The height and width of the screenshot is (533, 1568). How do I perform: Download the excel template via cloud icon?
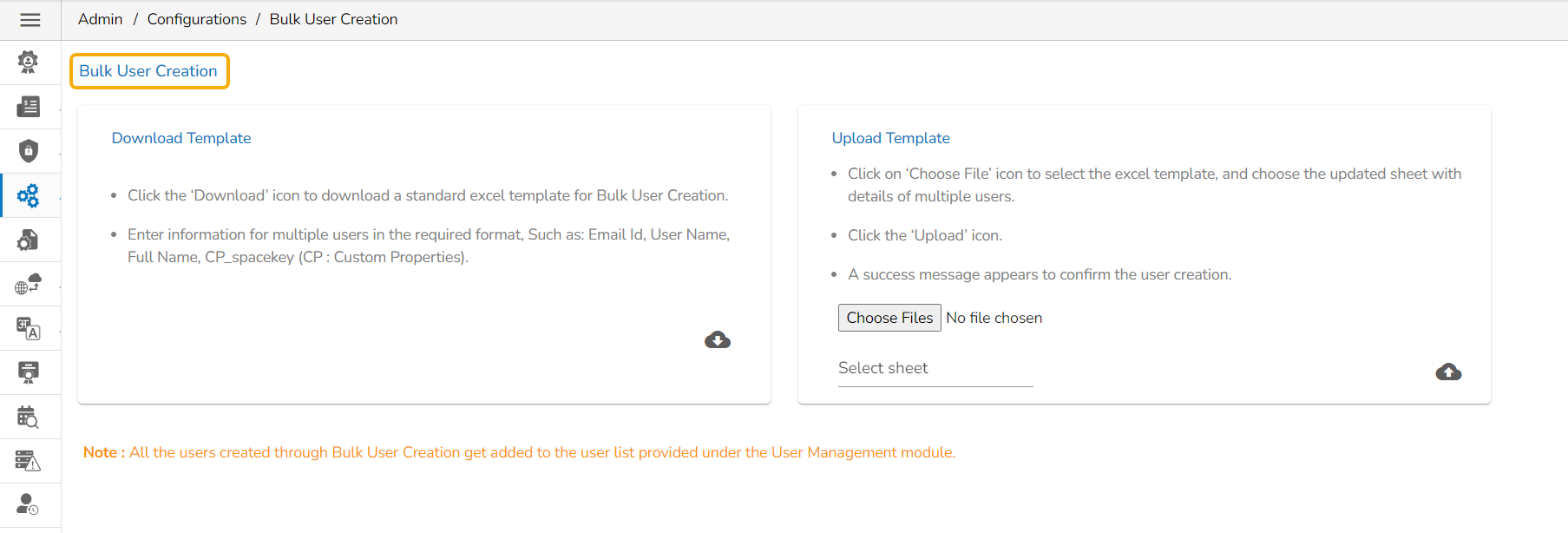(x=718, y=340)
